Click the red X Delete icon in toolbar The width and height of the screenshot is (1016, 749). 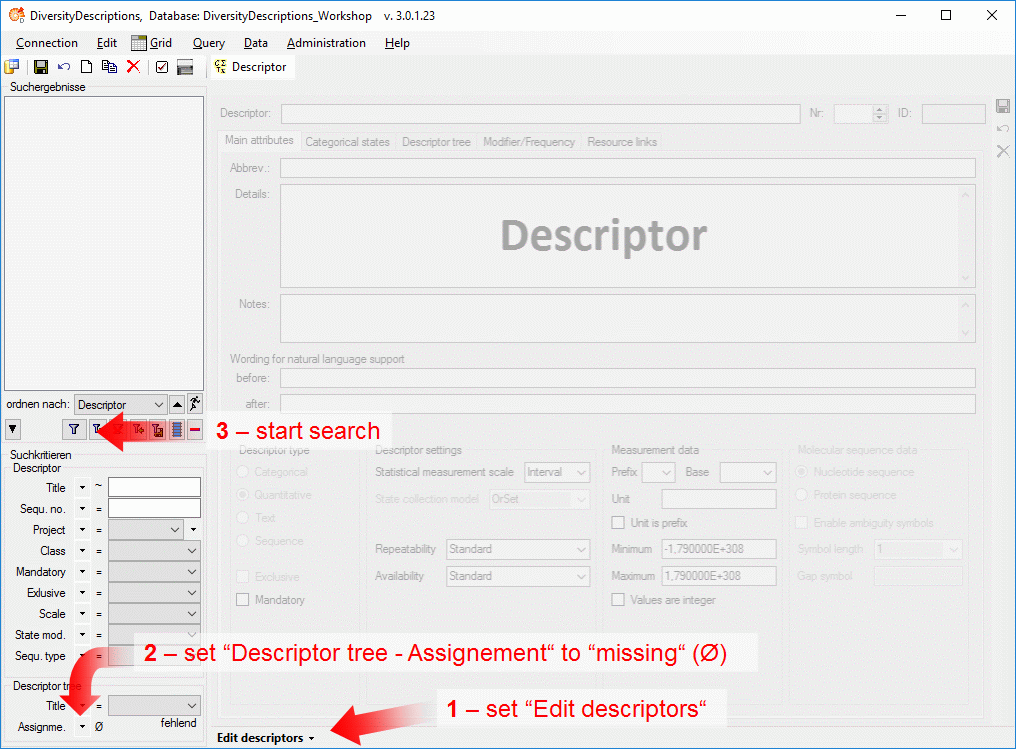click(x=133, y=66)
